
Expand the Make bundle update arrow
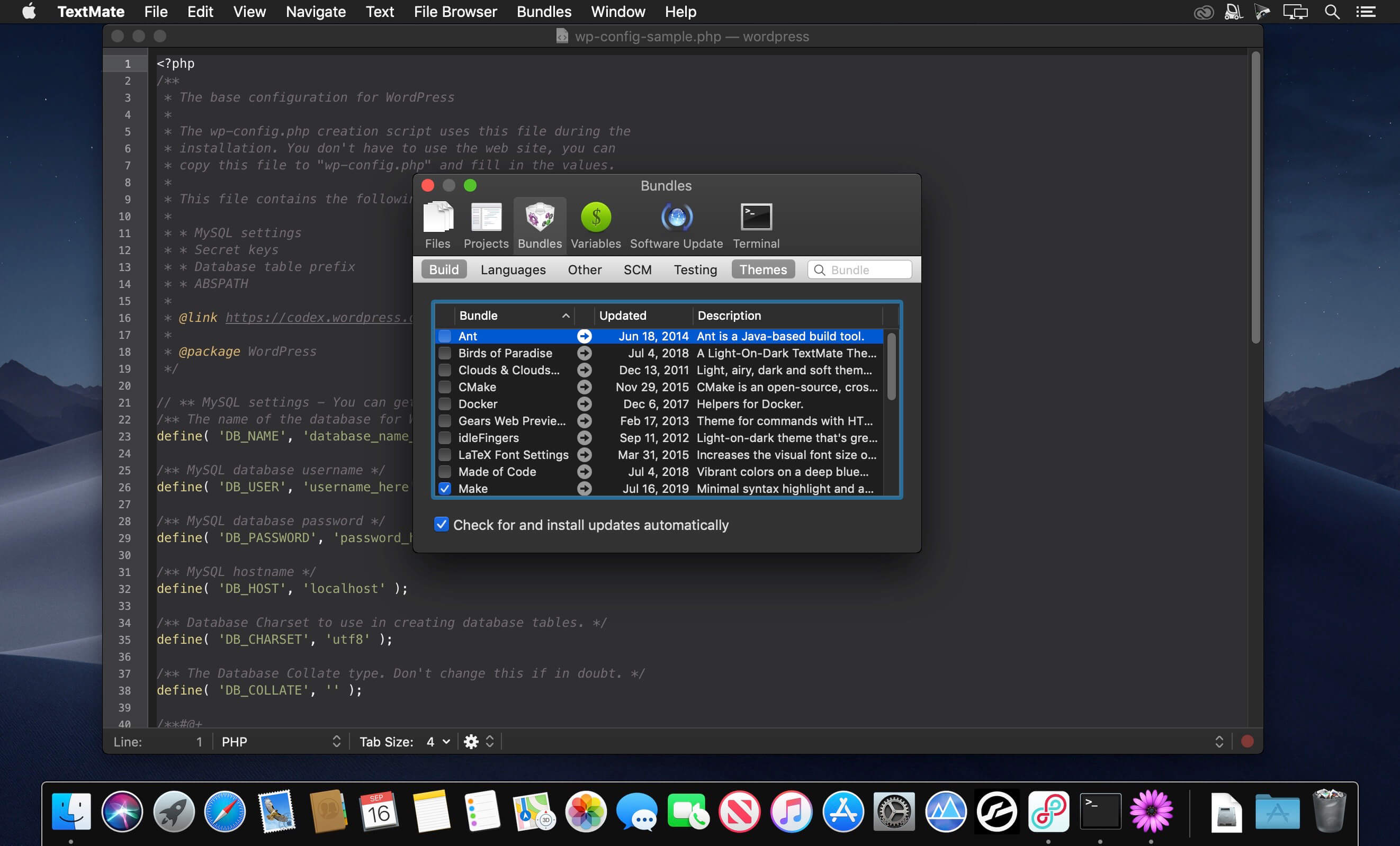tap(583, 489)
